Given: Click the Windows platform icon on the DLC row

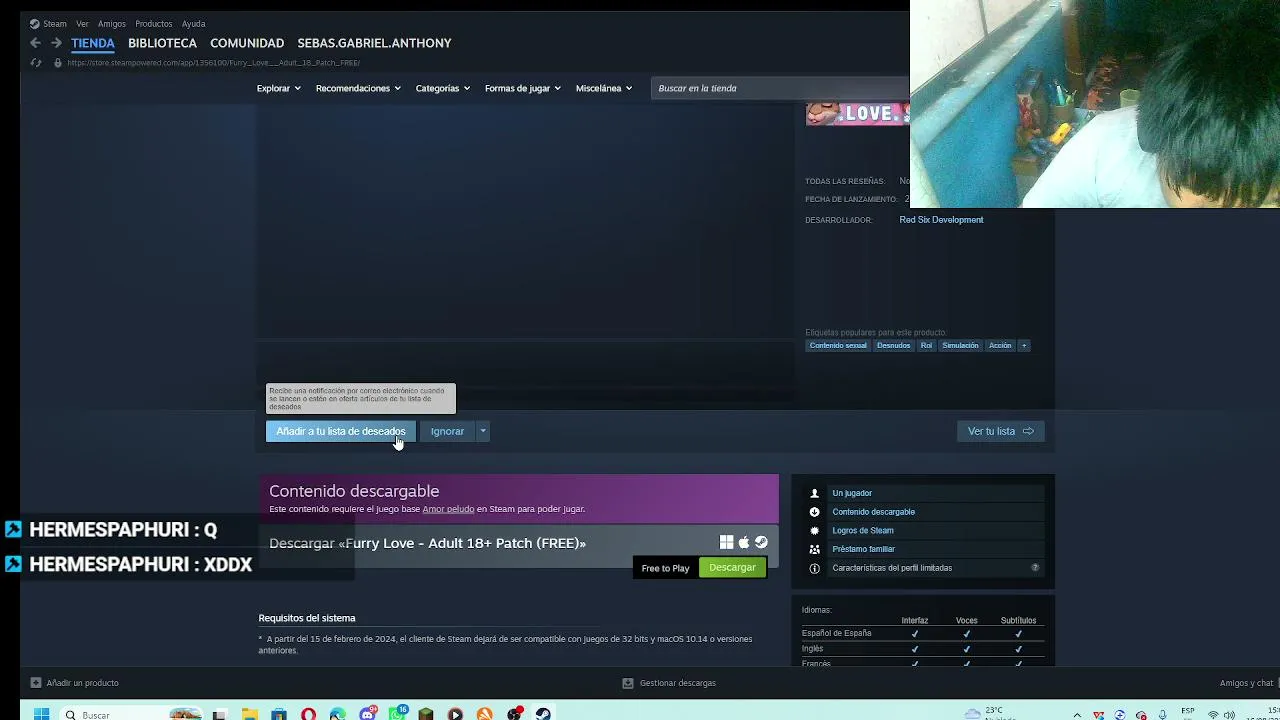Looking at the screenshot, I should [726, 542].
